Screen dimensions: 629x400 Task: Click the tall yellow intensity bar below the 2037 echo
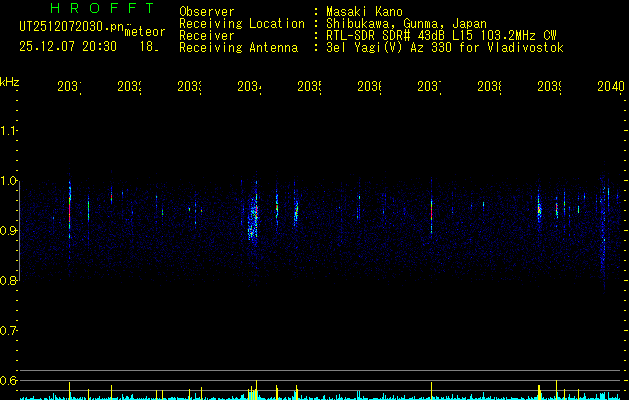click(432, 391)
